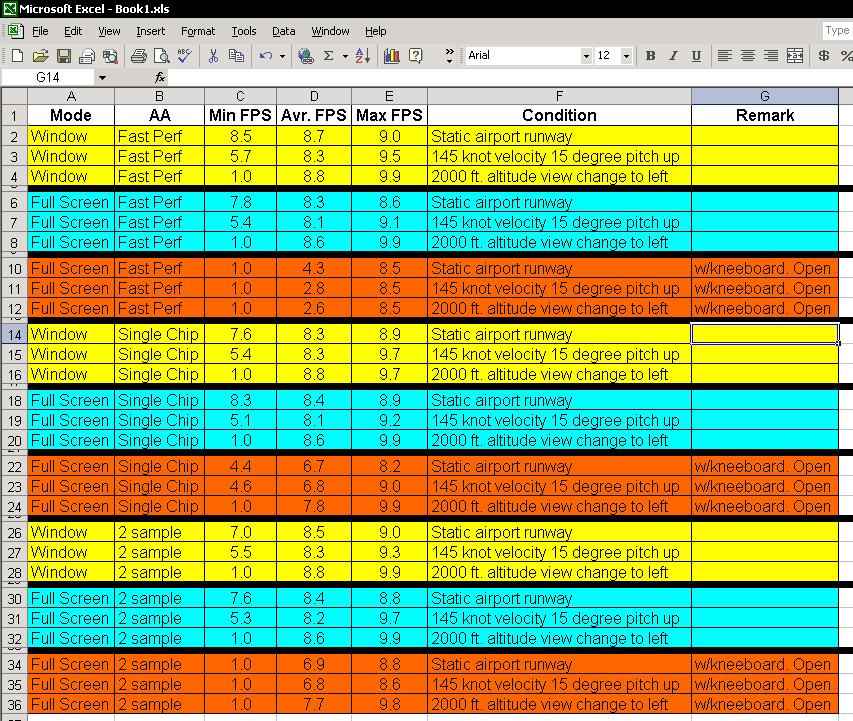
Task: Click the Merge and Center icon
Action: tap(795, 56)
